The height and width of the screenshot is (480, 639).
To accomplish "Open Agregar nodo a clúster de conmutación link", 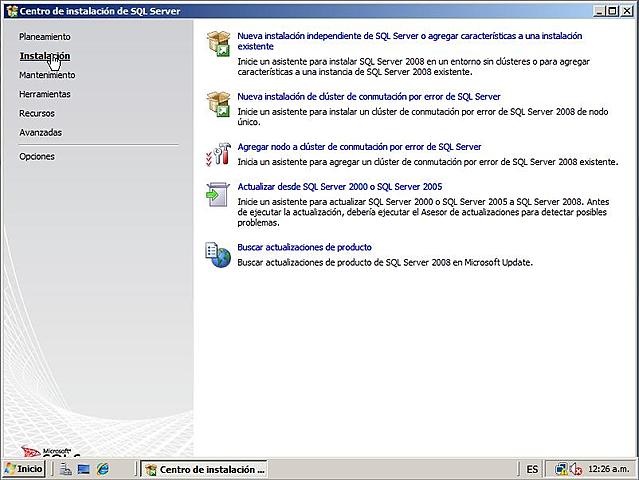I will pyautogui.click(x=359, y=147).
